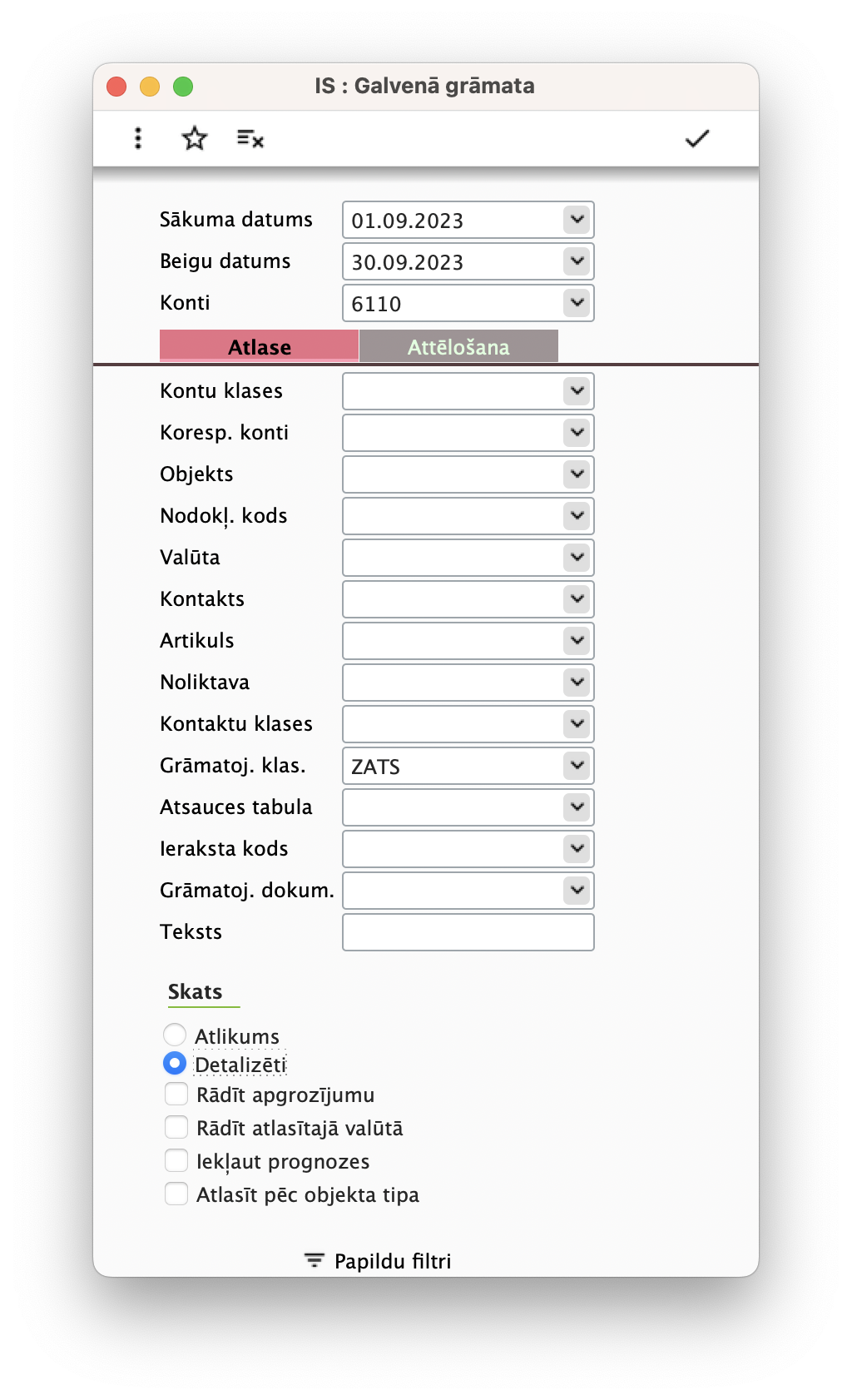Select the Atlikums radio button
Screen dimensions: 852x1400
[x=175, y=1035]
